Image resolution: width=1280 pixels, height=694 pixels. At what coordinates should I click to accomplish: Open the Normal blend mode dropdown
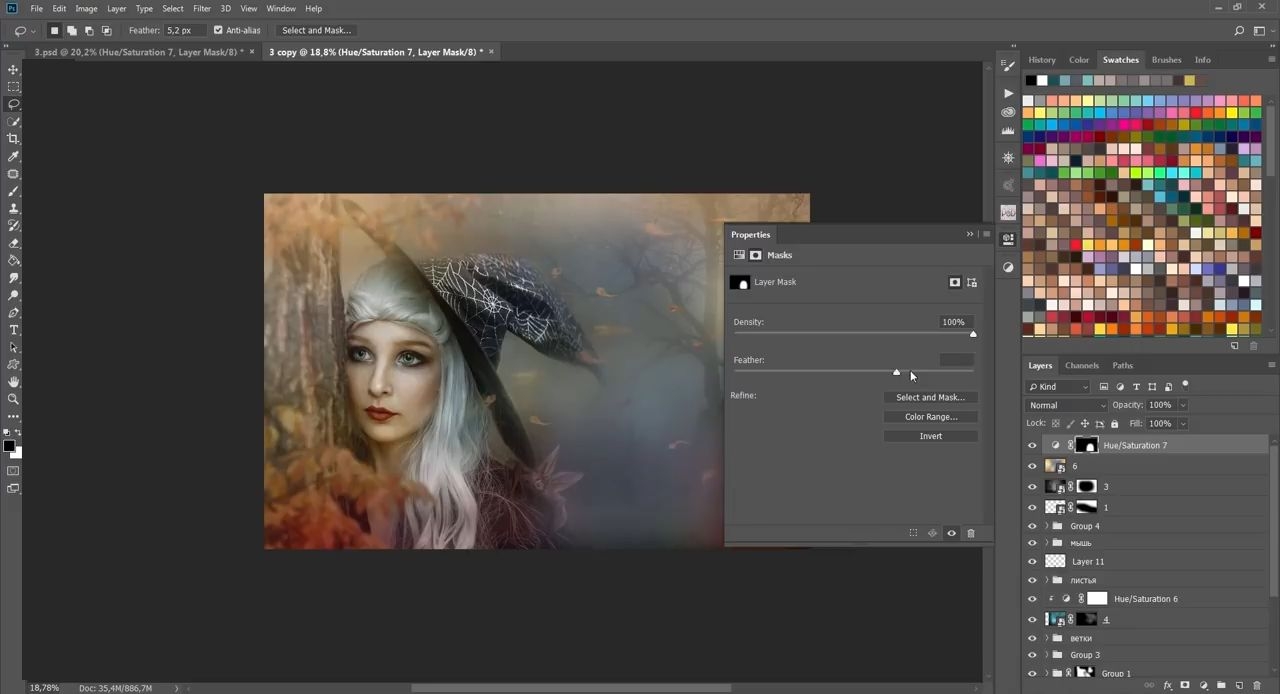pyautogui.click(x=1067, y=405)
